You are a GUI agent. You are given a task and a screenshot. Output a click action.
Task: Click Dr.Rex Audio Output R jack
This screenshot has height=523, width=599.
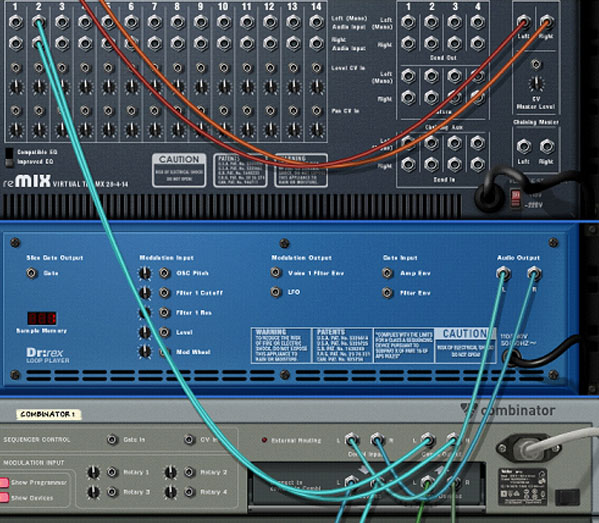coord(534,274)
